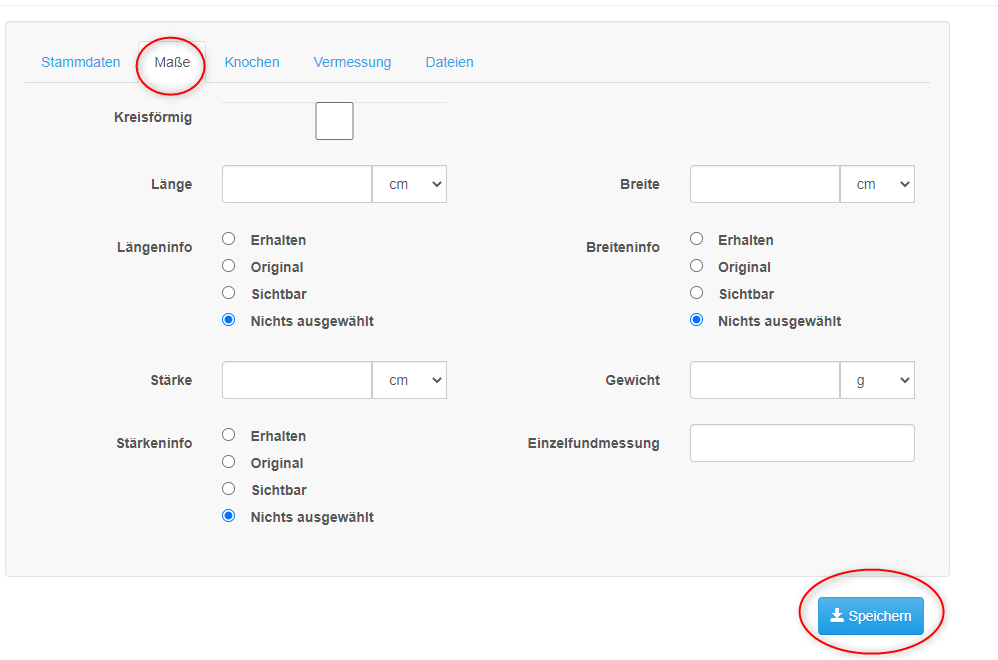Open the Dateien tab
998x660 pixels.
point(449,62)
